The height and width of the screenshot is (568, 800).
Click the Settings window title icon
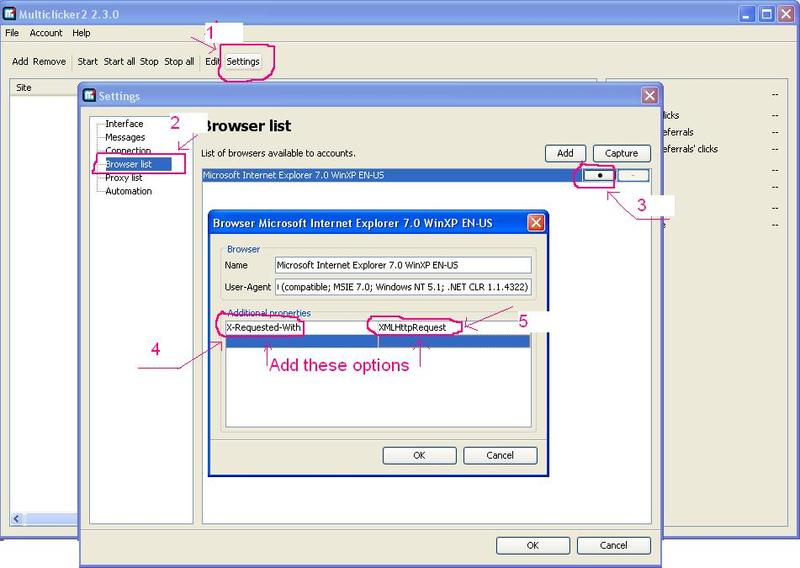89,95
